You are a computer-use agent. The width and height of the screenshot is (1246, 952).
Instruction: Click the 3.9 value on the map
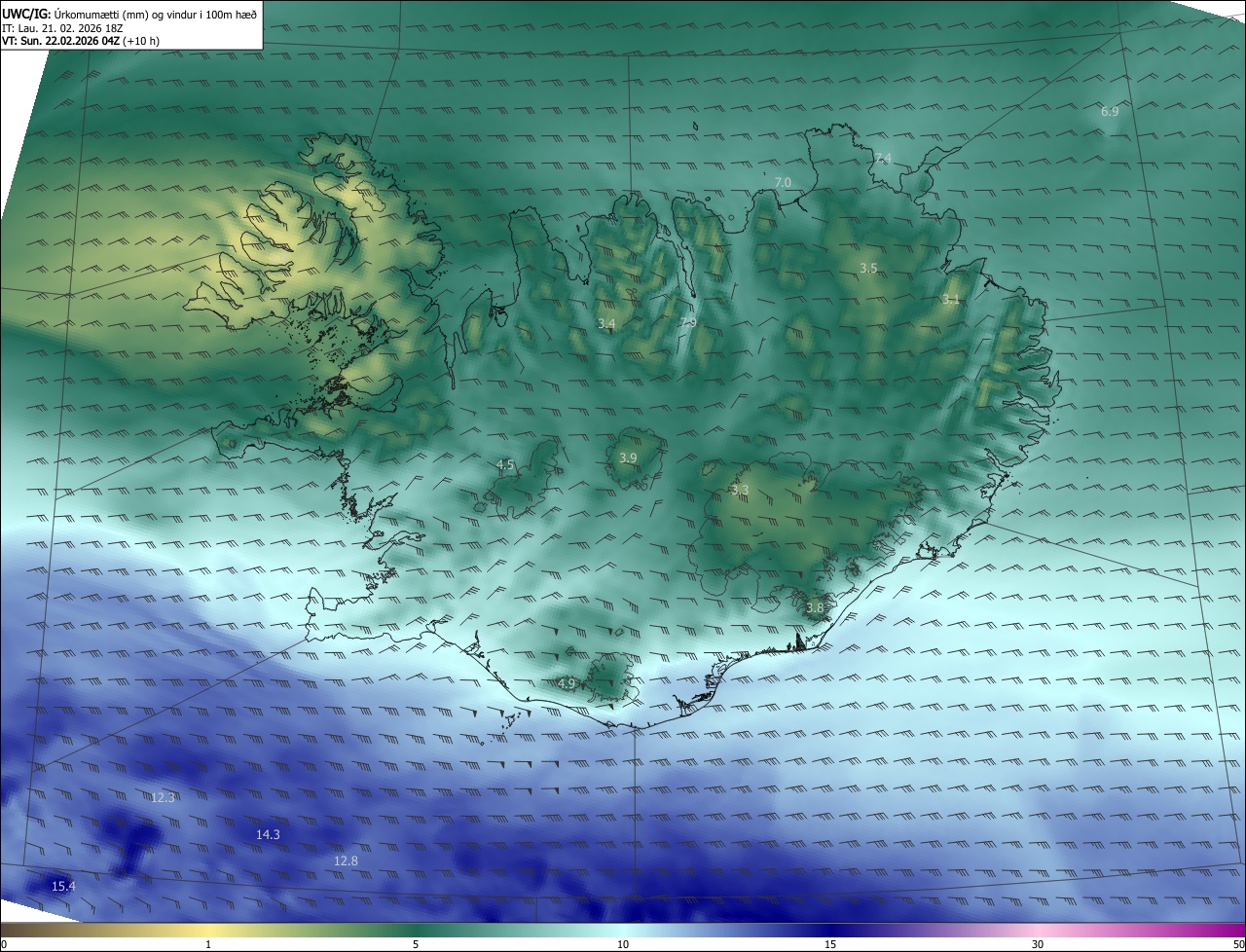pyautogui.click(x=628, y=458)
